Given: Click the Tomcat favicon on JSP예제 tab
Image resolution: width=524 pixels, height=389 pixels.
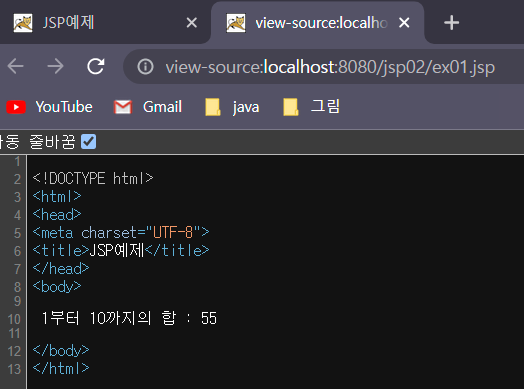Looking at the screenshot, I should [23, 23].
